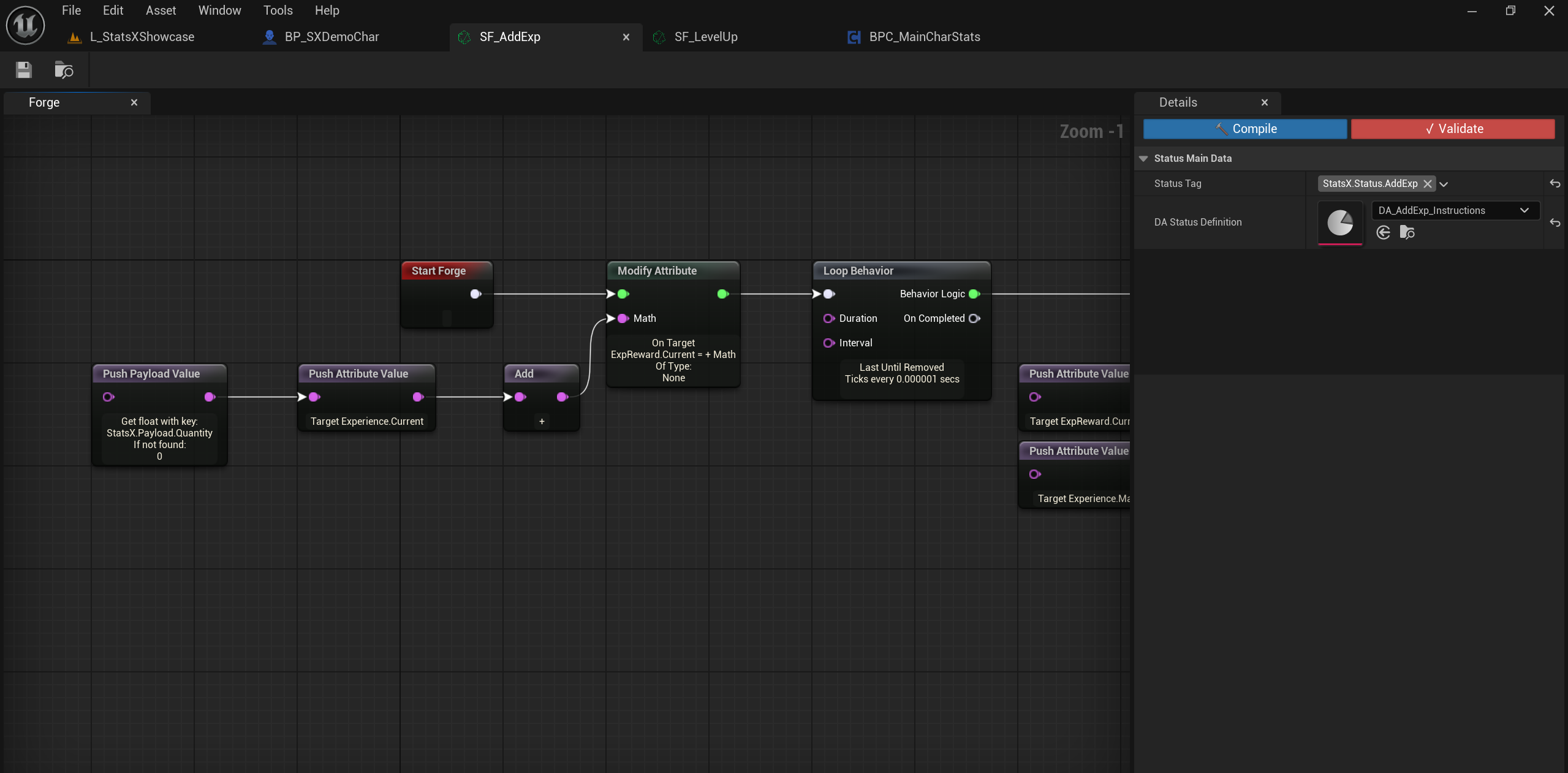Reset DA Status Definition to default
This screenshot has height=773, width=1568.
pos(1555,223)
